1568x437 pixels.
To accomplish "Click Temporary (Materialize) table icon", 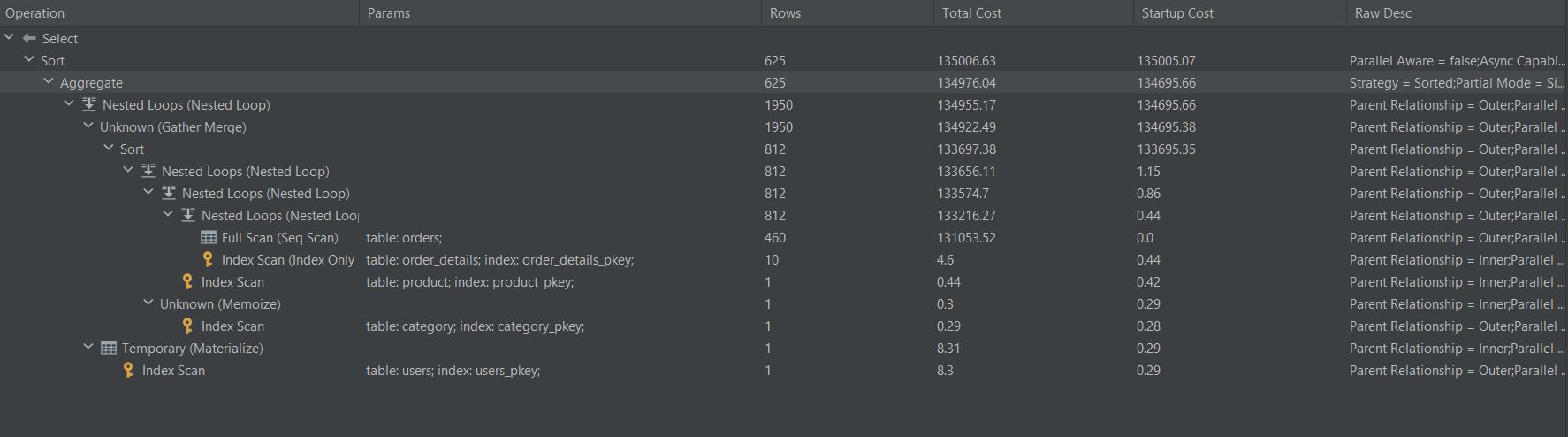I will (109, 349).
